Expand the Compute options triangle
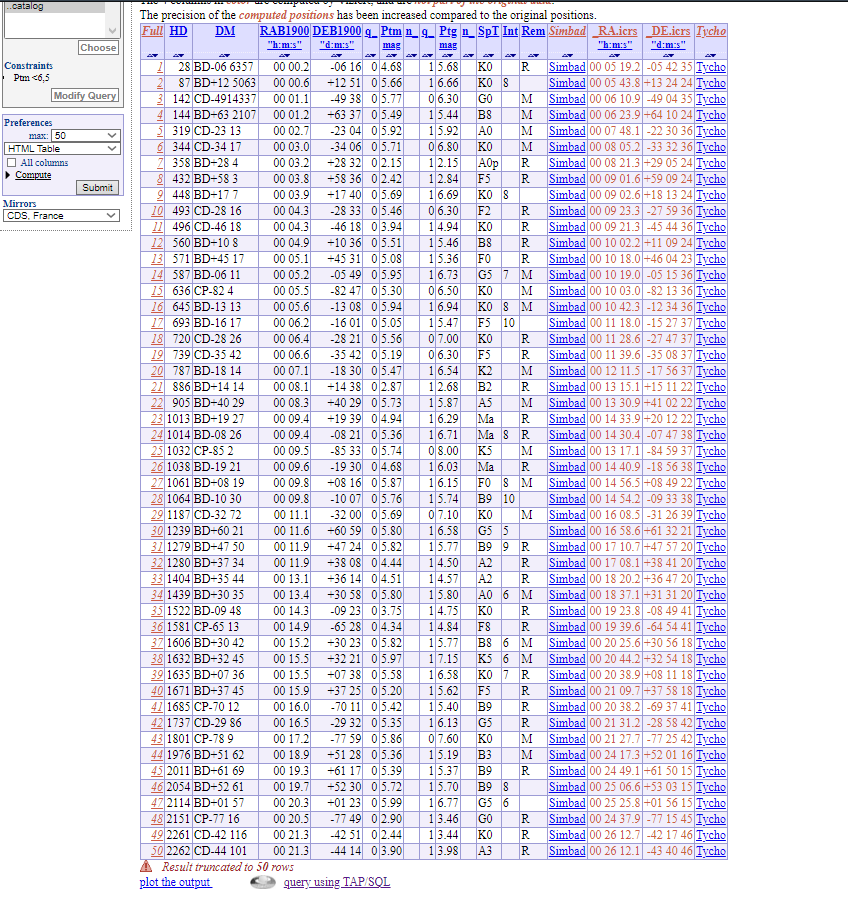The width and height of the screenshot is (848, 904). click(x=8, y=175)
